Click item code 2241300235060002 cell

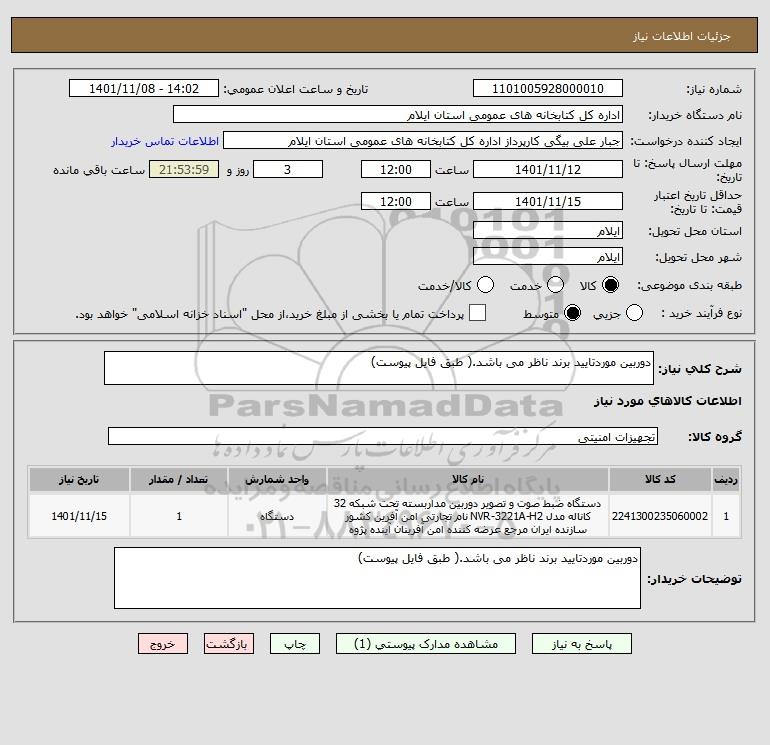[660, 516]
